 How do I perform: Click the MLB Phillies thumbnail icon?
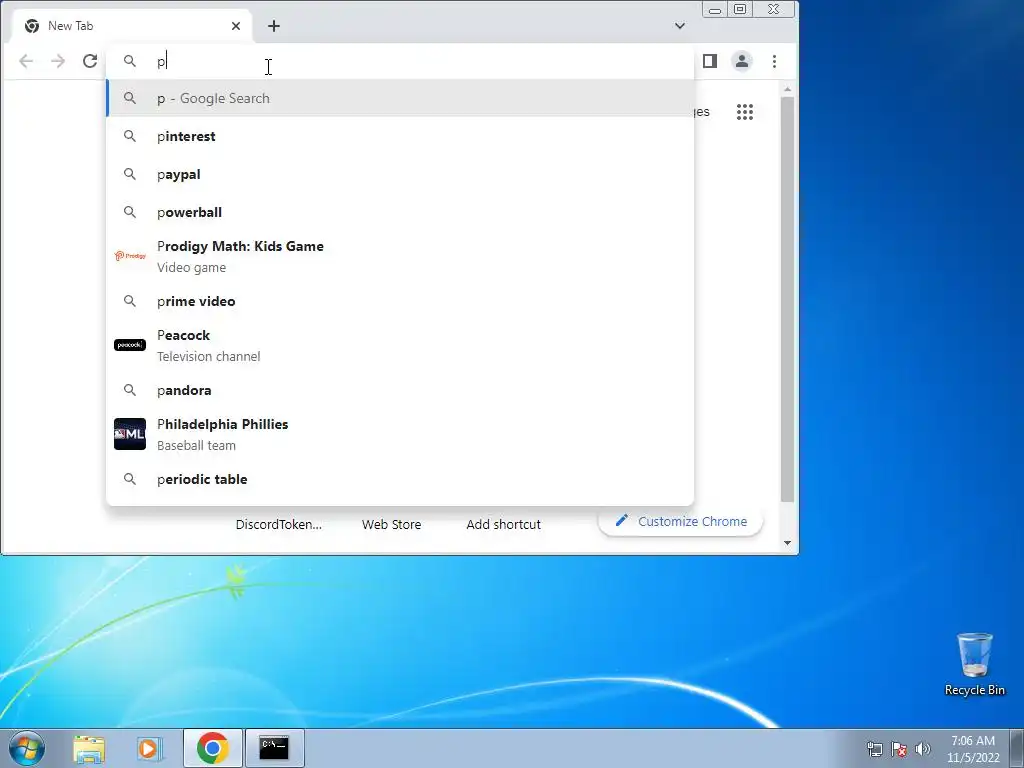coord(130,434)
